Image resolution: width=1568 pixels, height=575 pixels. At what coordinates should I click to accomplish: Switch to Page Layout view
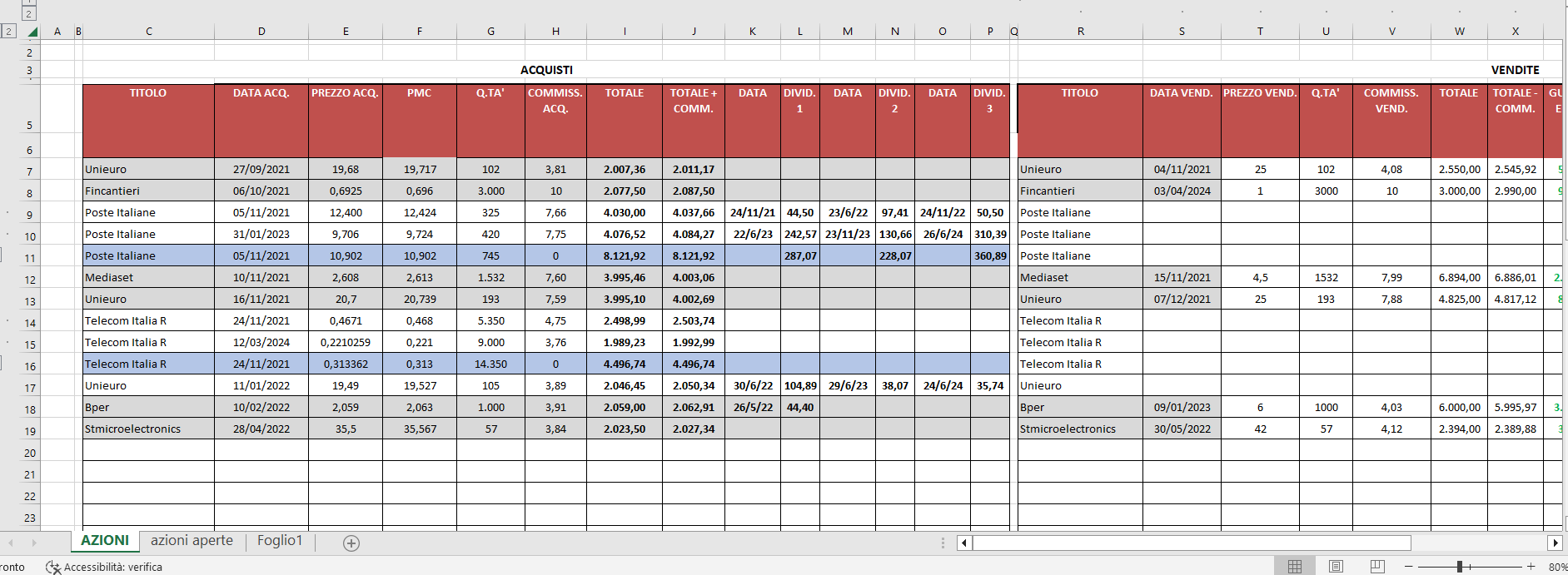(1336, 567)
